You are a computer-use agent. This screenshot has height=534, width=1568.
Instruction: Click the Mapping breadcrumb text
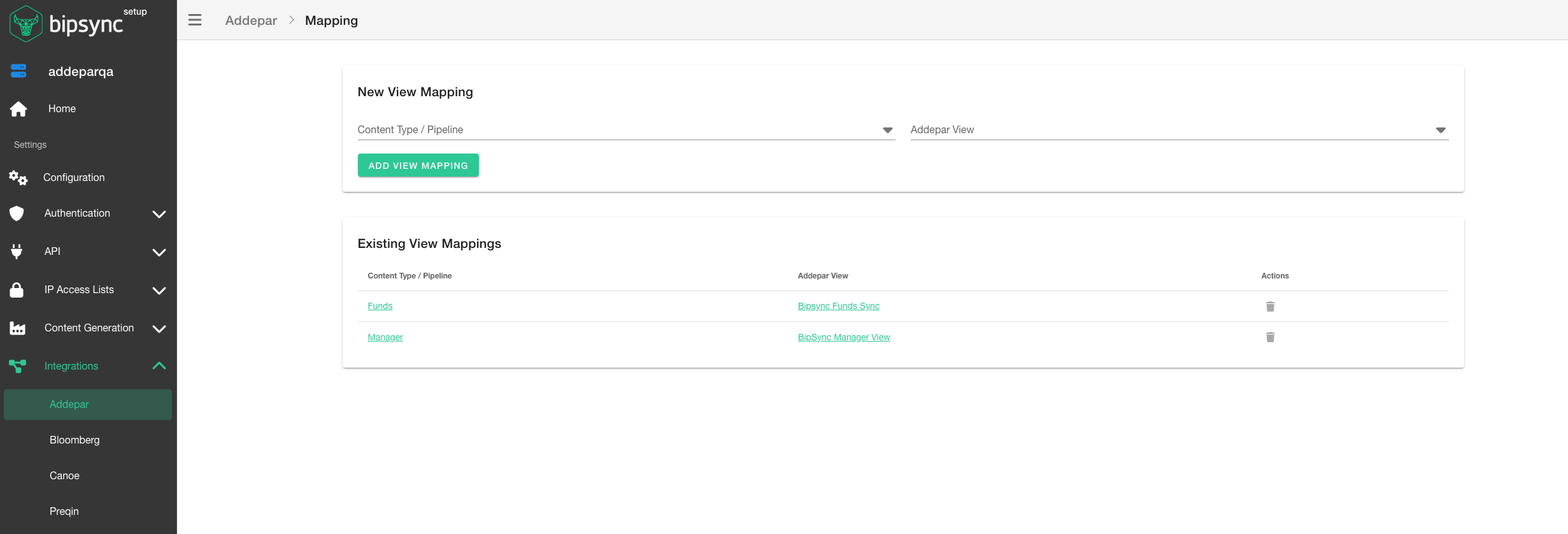[x=331, y=20]
